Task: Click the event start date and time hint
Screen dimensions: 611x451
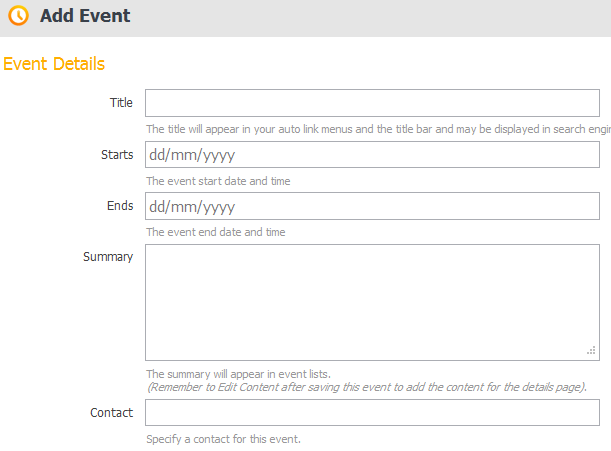Action: point(218,181)
